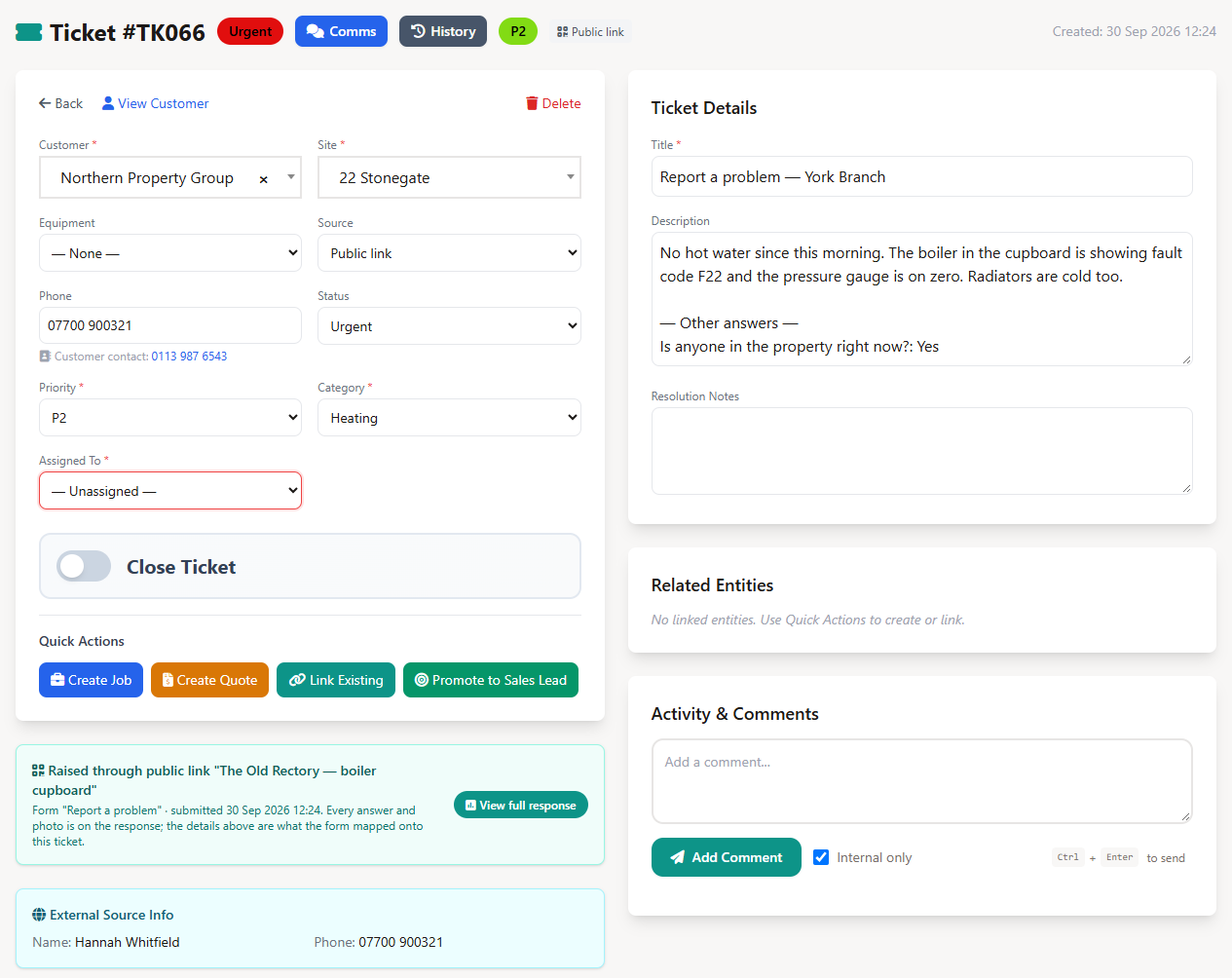Click Create Job quick action

click(x=91, y=680)
